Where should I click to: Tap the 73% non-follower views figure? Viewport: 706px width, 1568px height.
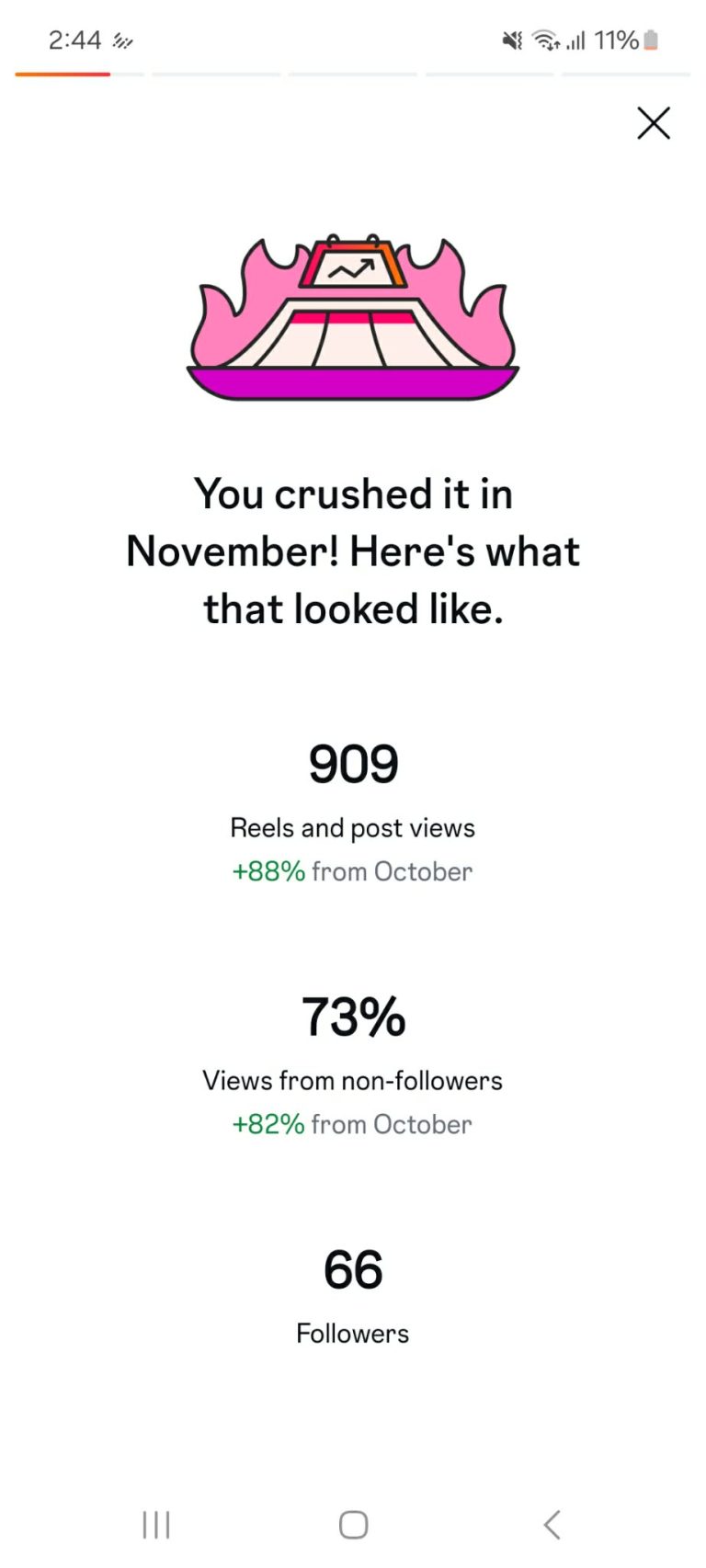353,1017
